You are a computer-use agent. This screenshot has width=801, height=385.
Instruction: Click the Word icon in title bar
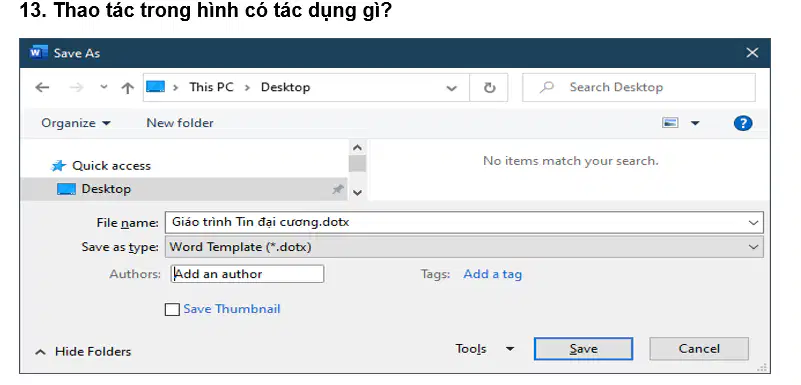click(x=38, y=53)
